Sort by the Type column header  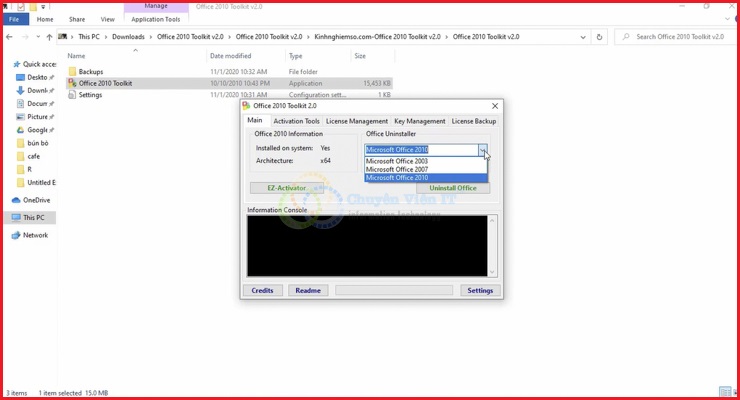pos(295,56)
